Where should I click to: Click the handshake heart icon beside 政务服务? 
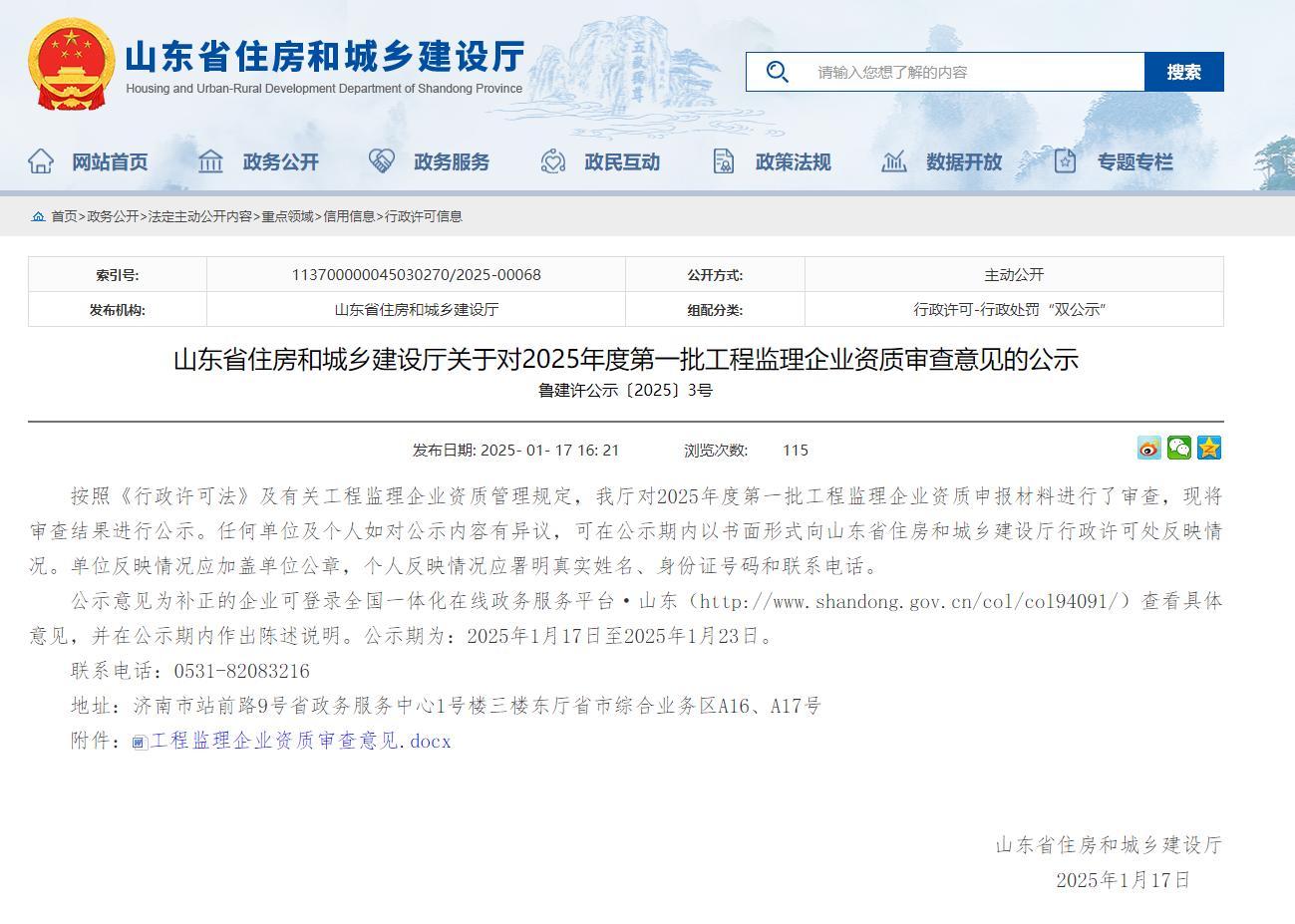382,161
